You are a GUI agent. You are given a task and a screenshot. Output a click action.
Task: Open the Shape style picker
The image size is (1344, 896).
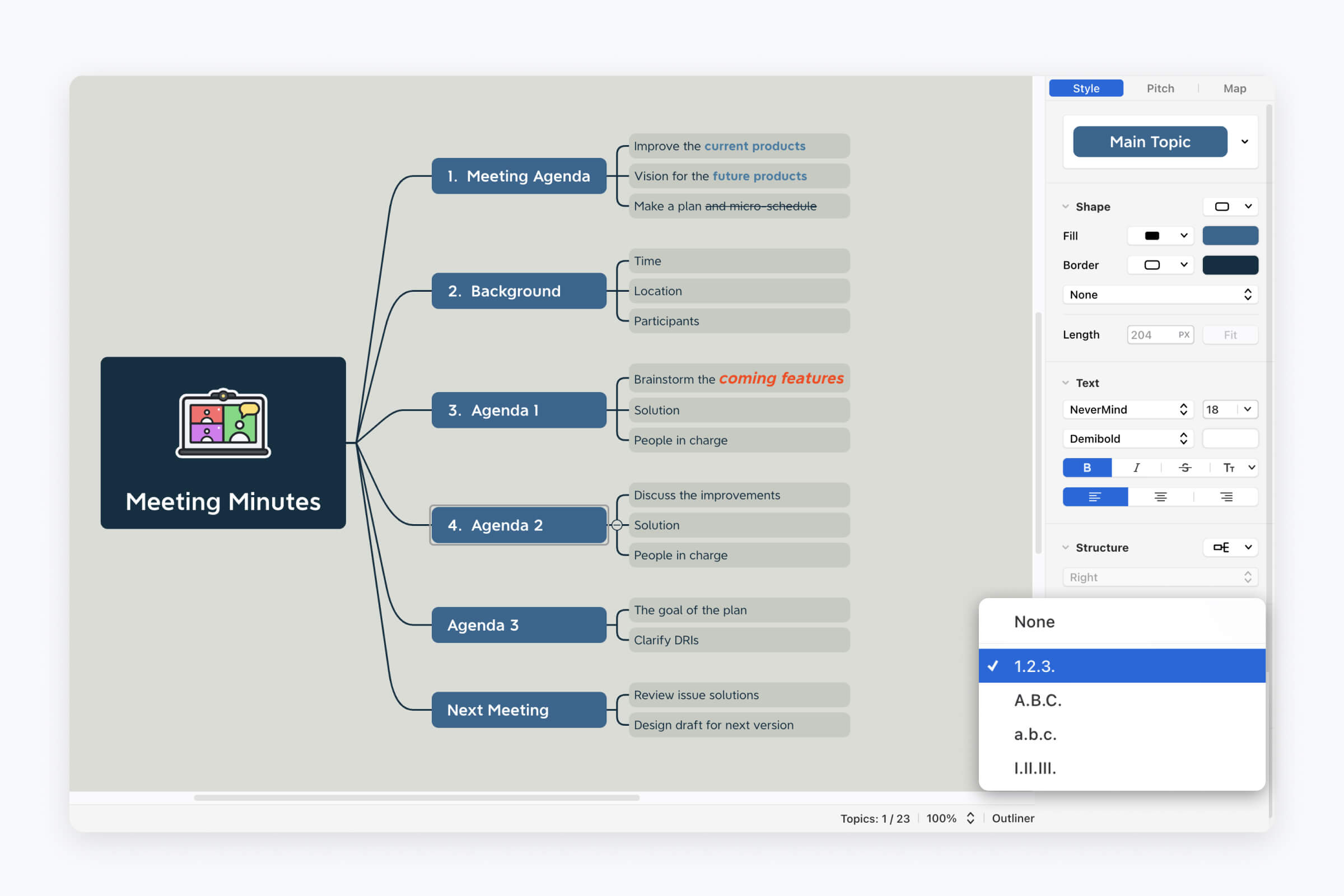tap(1230, 207)
